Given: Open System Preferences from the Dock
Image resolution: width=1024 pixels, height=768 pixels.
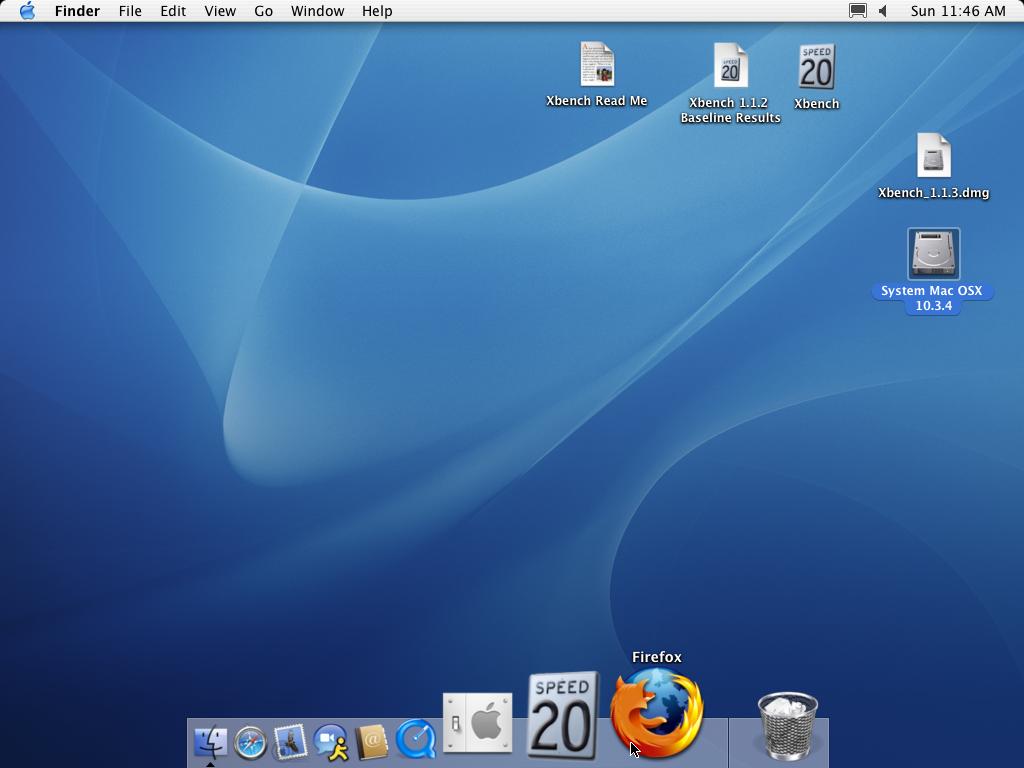Looking at the screenshot, I should [x=477, y=723].
